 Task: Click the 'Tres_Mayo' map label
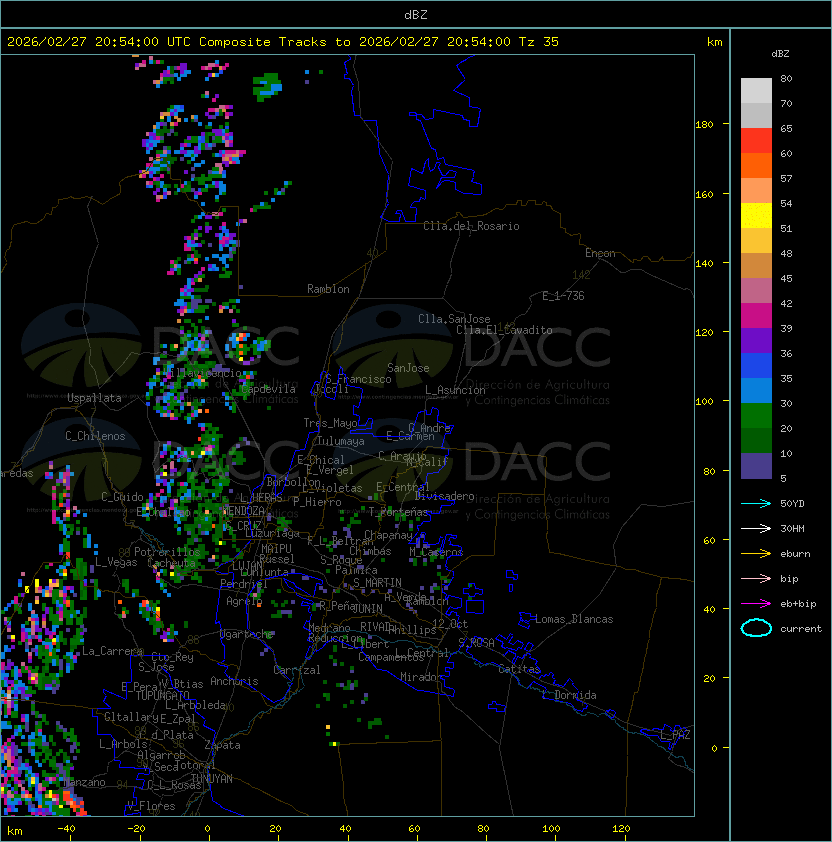pyautogui.click(x=330, y=423)
